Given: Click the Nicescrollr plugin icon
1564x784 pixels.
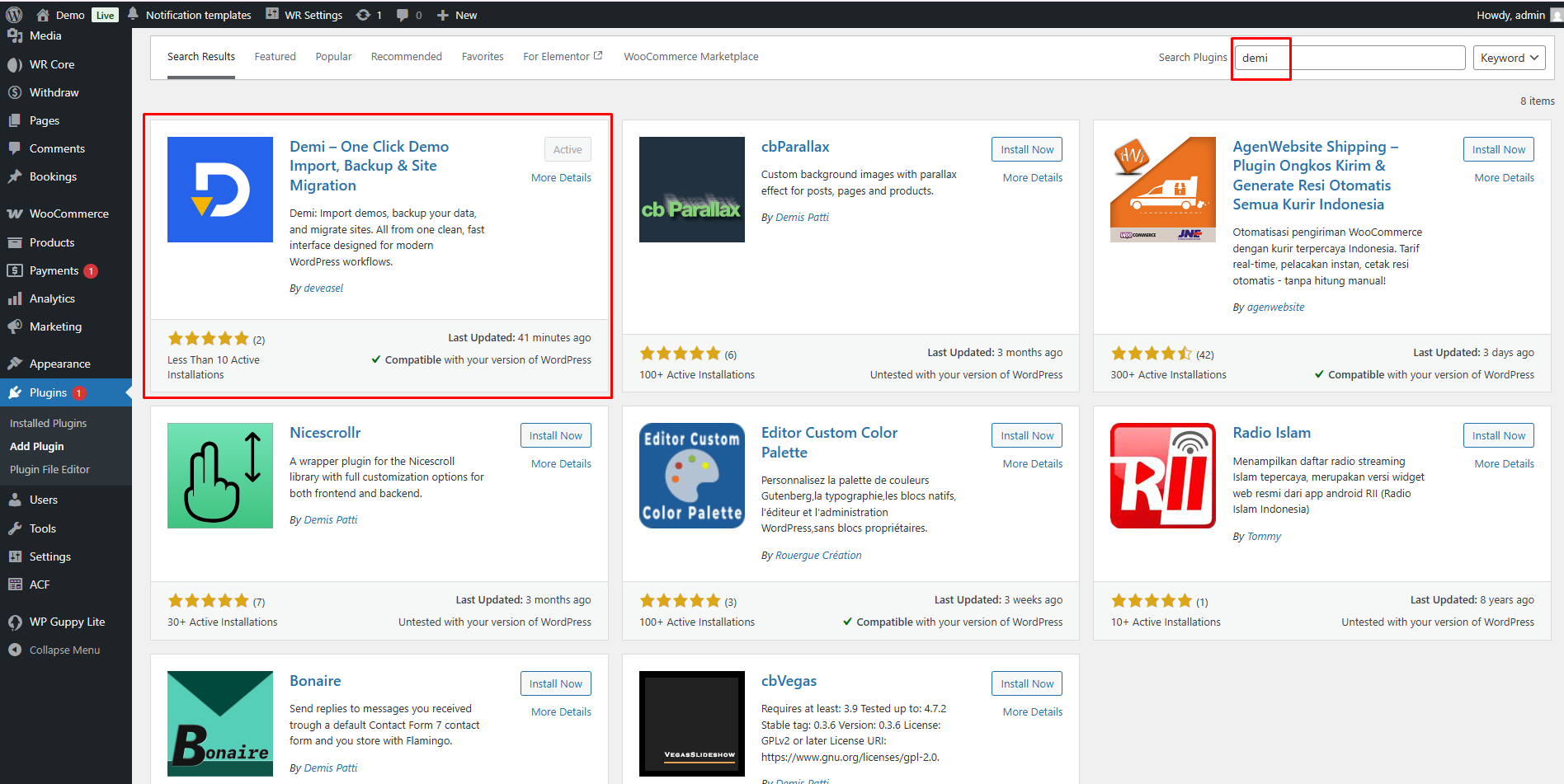Looking at the screenshot, I should pos(219,476).
